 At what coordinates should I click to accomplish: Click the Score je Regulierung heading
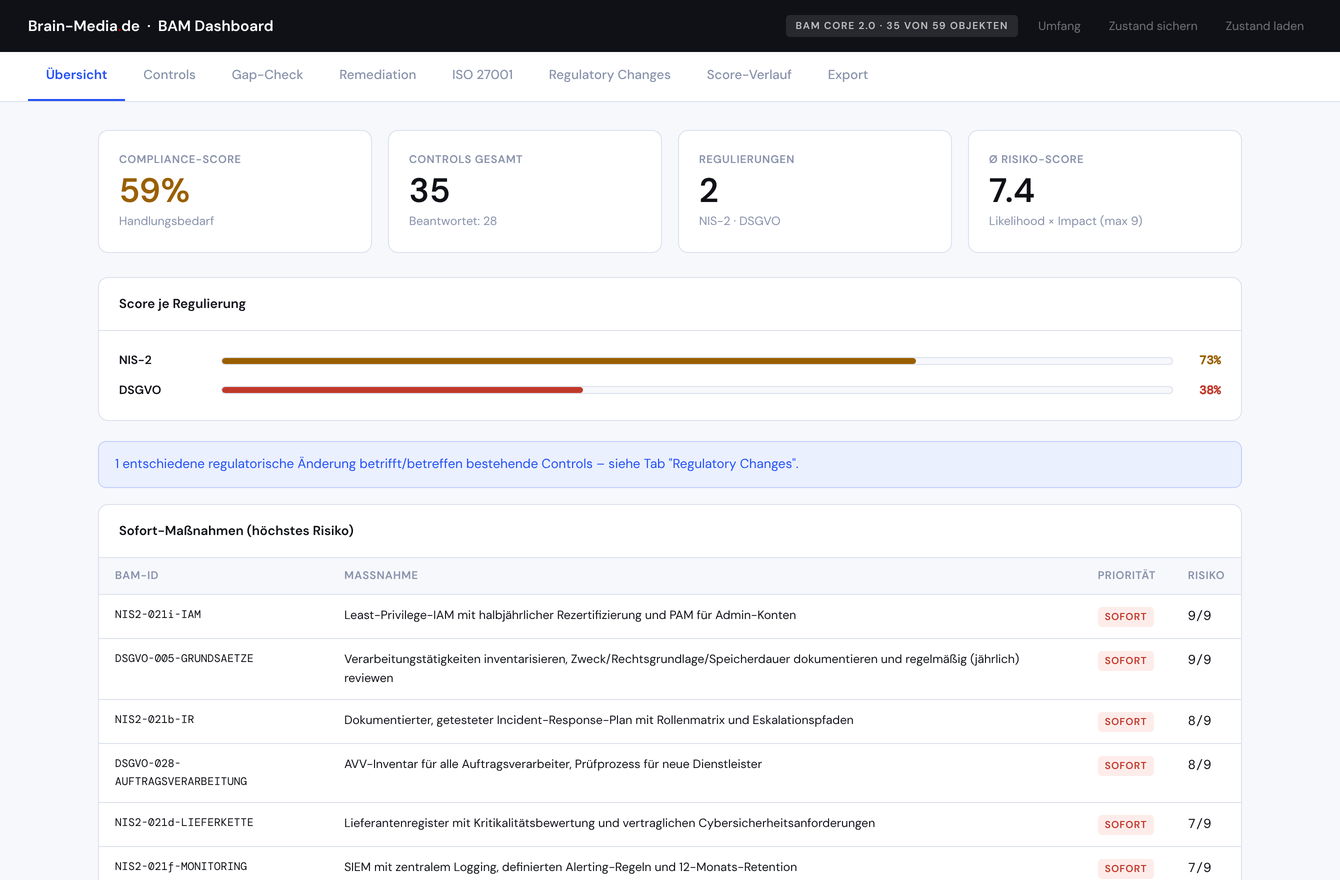(x=182, y=304)
